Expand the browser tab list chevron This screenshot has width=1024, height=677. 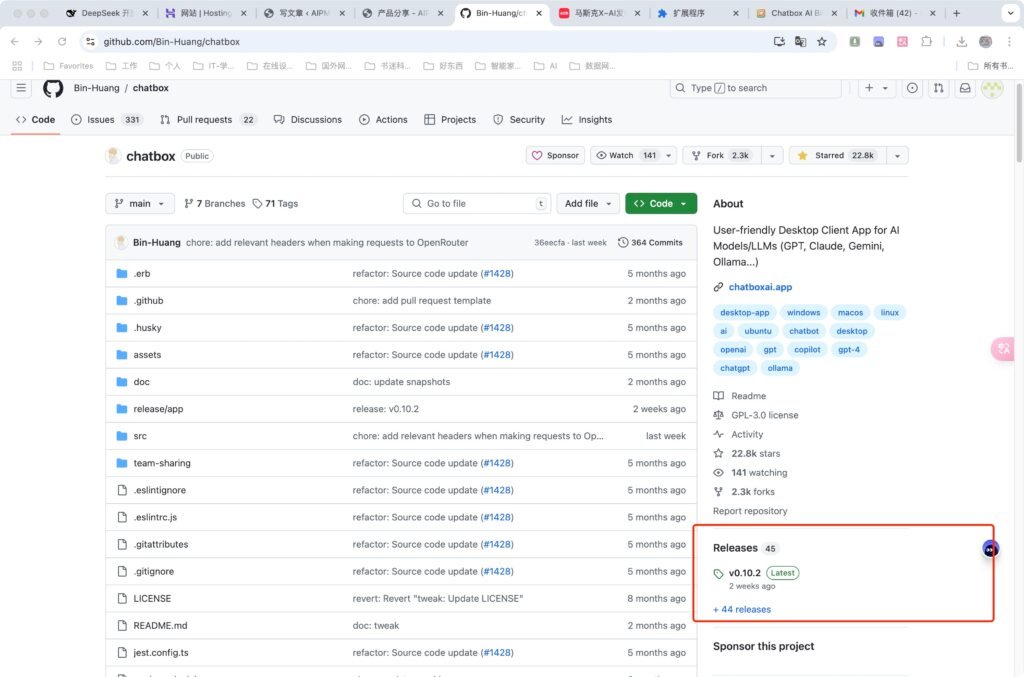pyautogui.click(x=1010, y=13)
